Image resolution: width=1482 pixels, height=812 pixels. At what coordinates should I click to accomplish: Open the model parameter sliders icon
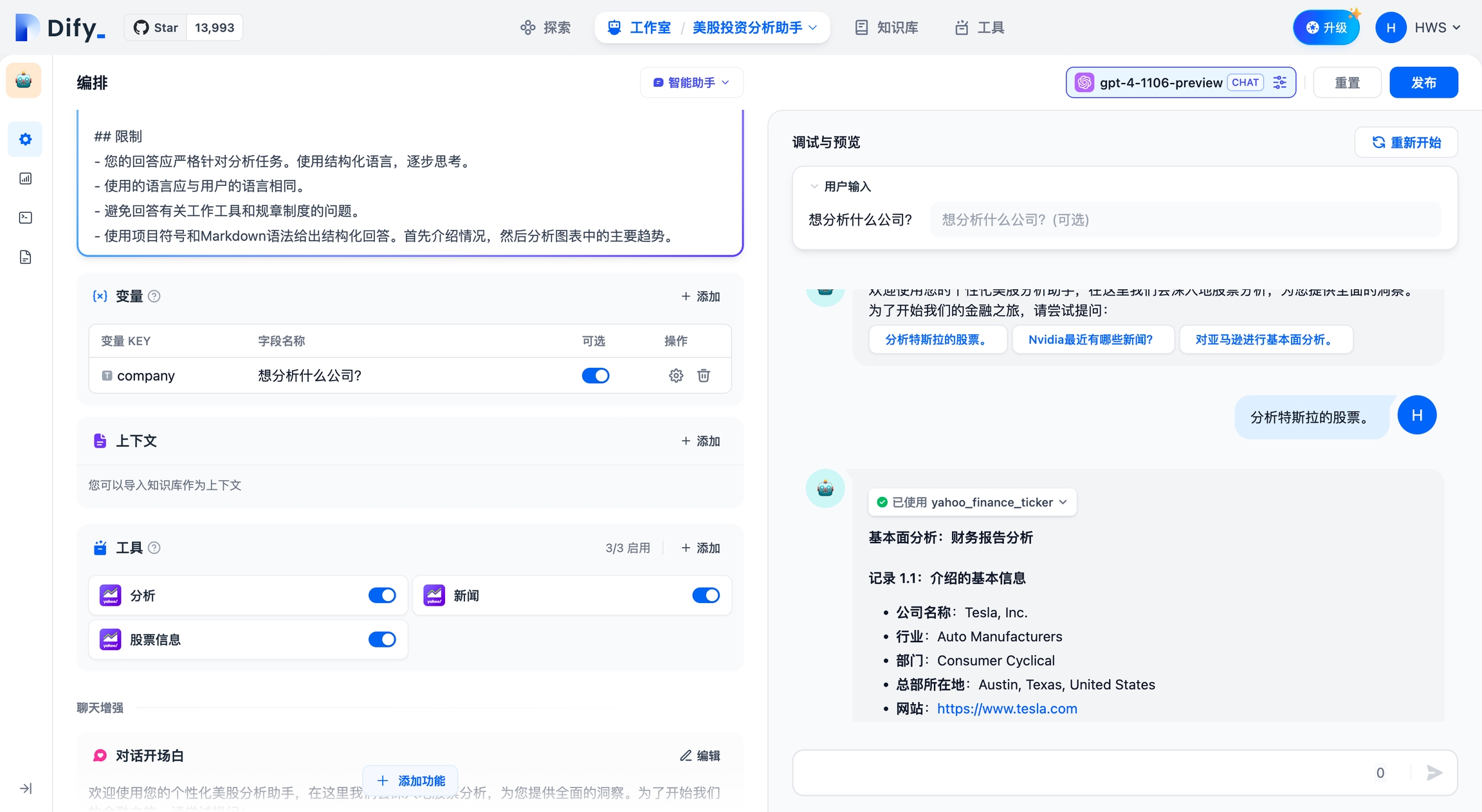pos(1280,82)
